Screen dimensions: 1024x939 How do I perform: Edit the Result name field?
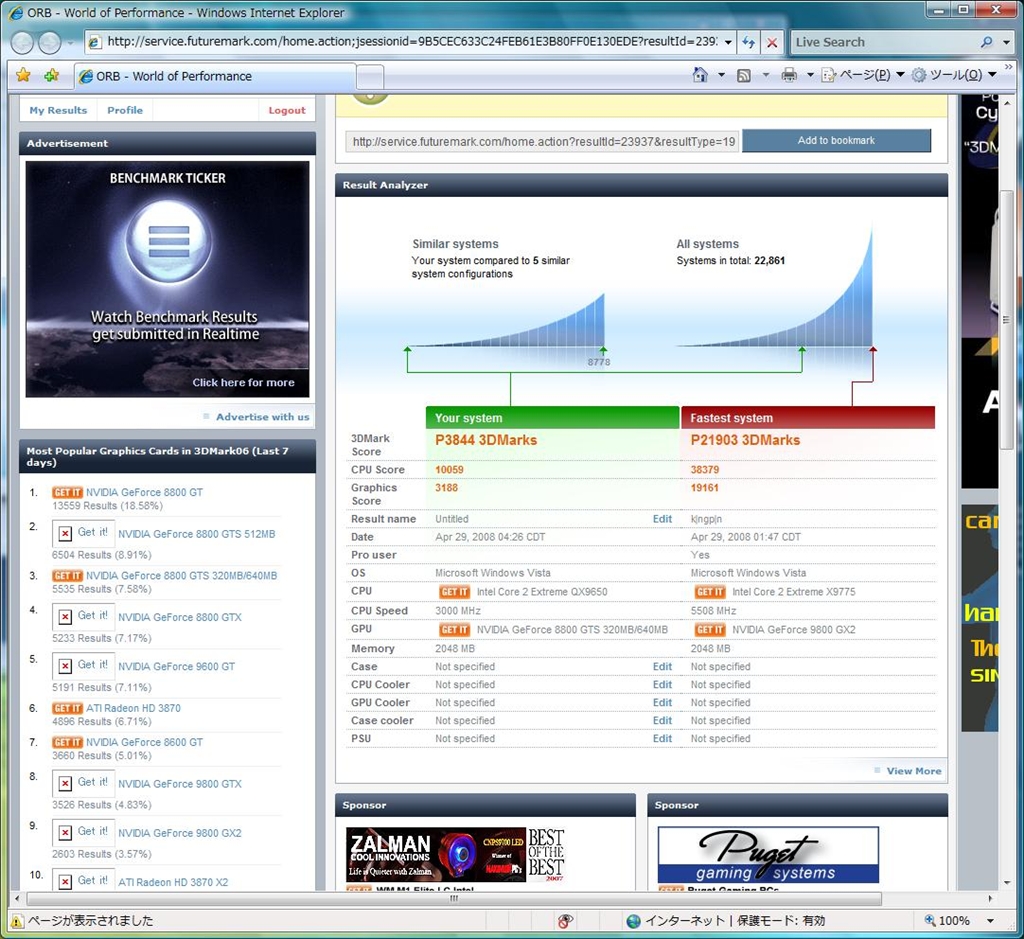(662, 519)
